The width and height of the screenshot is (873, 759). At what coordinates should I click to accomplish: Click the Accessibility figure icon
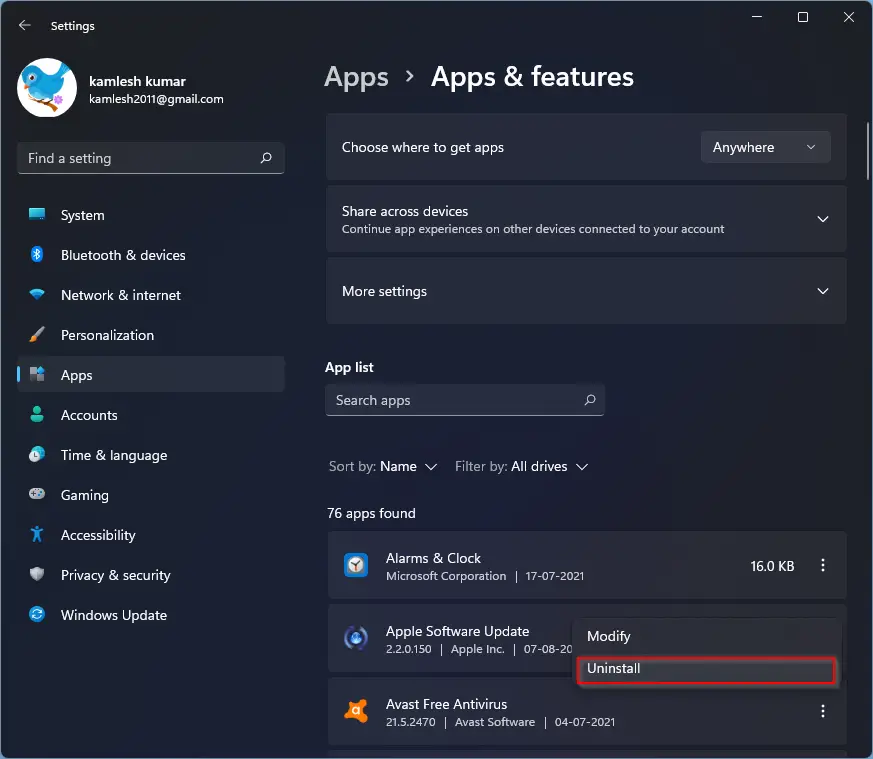click(x=37, y=535)
